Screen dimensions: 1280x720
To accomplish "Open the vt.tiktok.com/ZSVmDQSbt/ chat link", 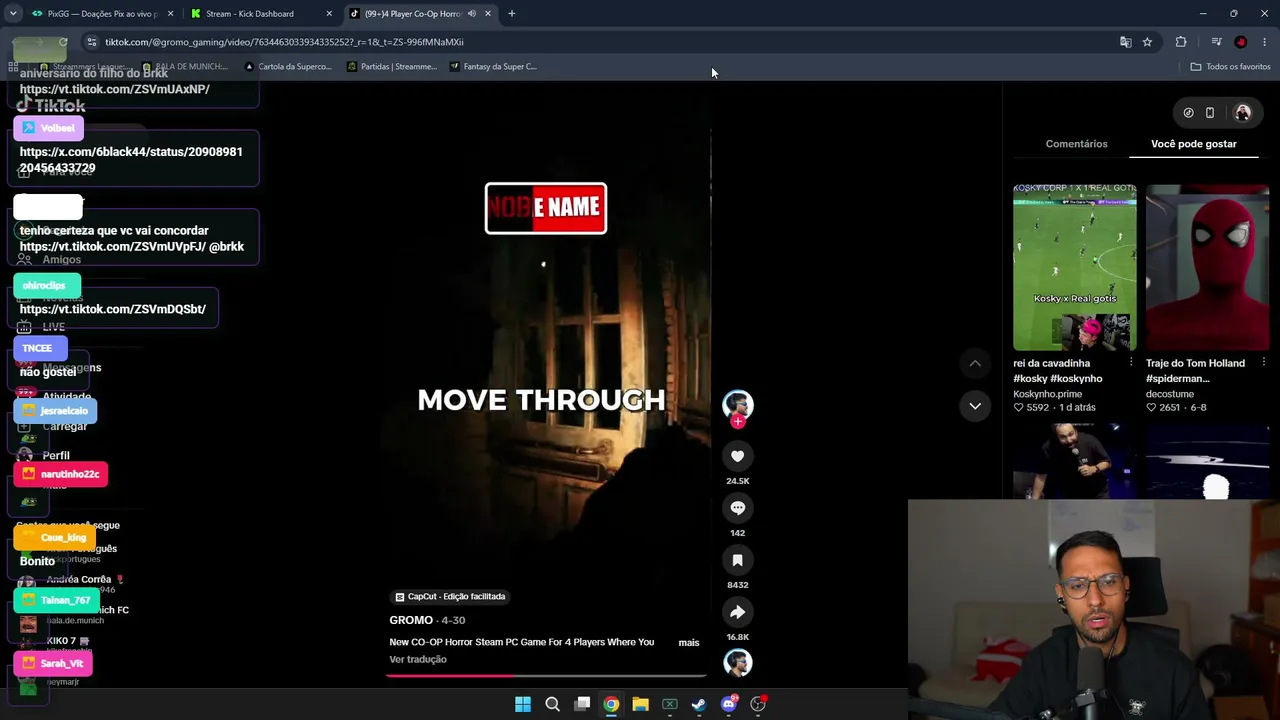I will [113, 309].
